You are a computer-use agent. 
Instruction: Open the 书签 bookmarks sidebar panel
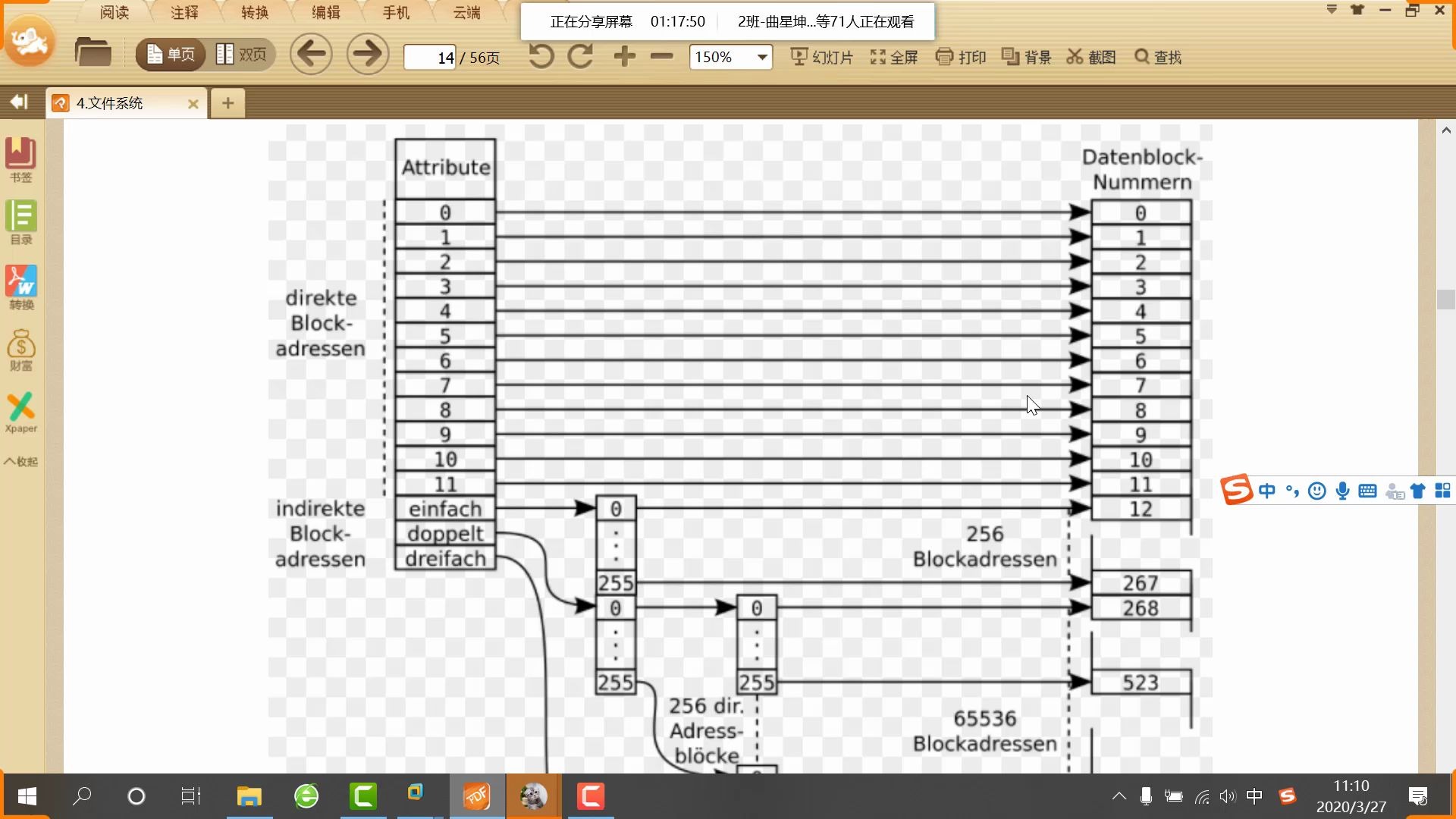(x=21, y=159)
